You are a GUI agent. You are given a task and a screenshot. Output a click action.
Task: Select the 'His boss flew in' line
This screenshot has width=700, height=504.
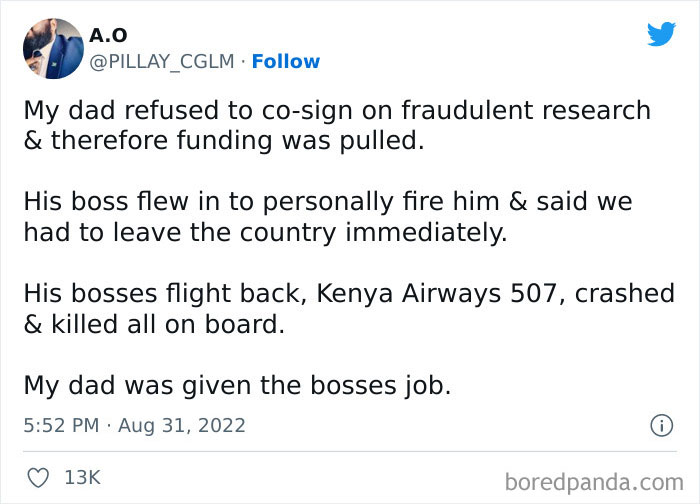coord(328,200)
